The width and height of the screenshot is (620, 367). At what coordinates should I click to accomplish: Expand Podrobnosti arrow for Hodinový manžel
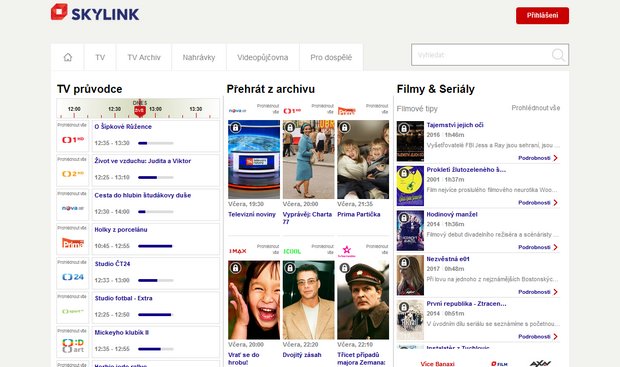tap(555, 247)
